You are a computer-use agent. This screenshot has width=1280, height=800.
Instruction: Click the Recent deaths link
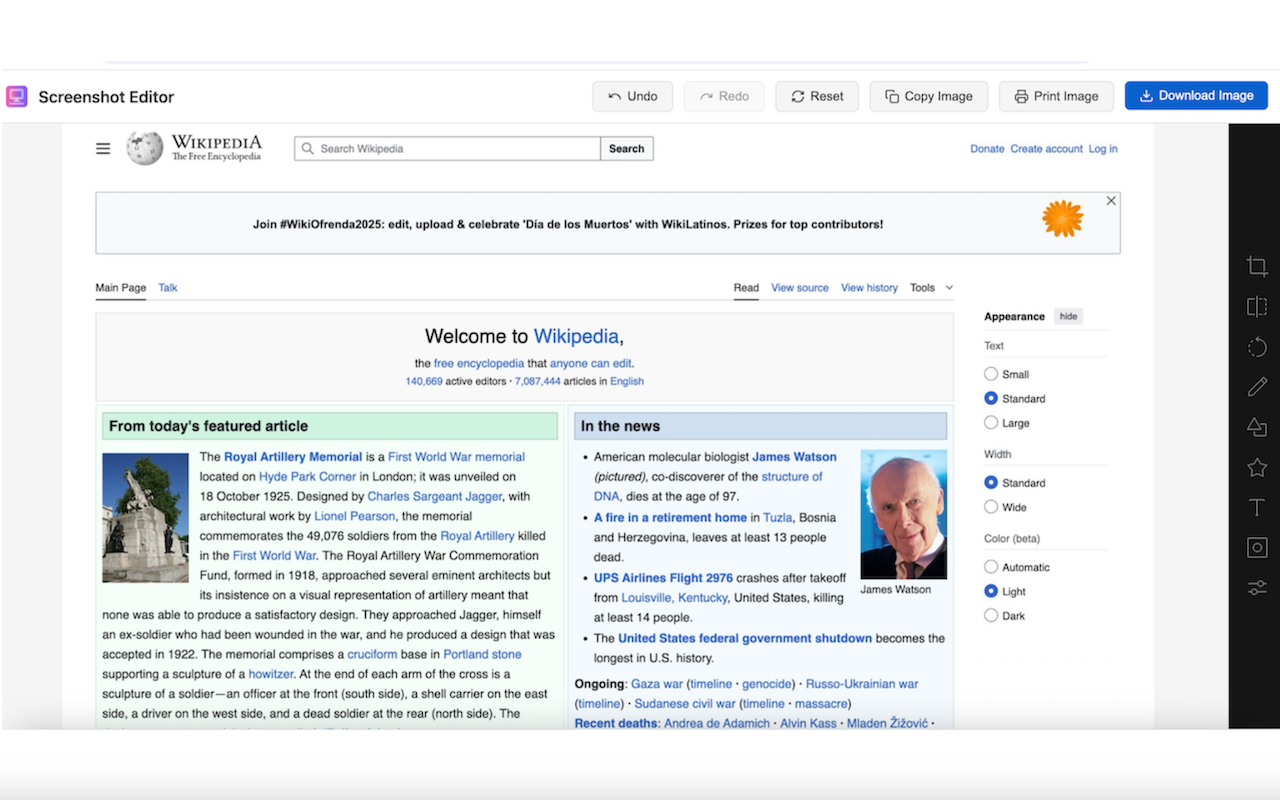pos(616,723)
